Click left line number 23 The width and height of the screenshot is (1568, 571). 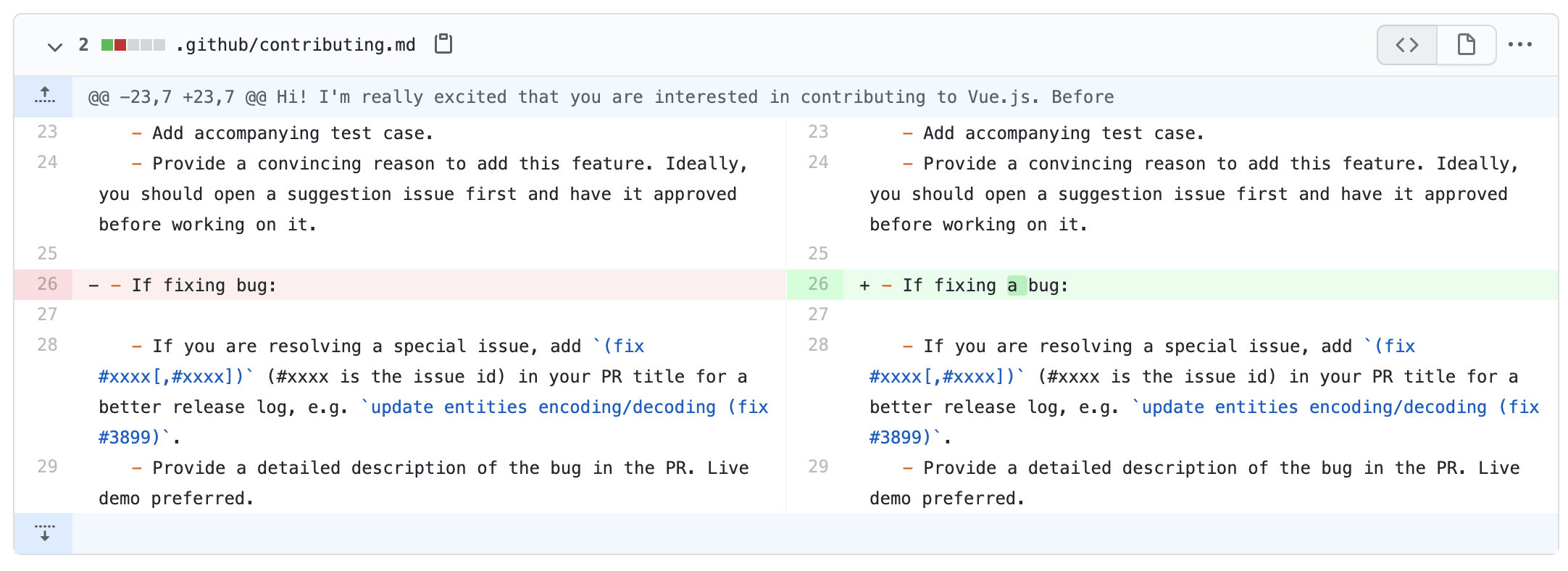[x=47, y=132]
